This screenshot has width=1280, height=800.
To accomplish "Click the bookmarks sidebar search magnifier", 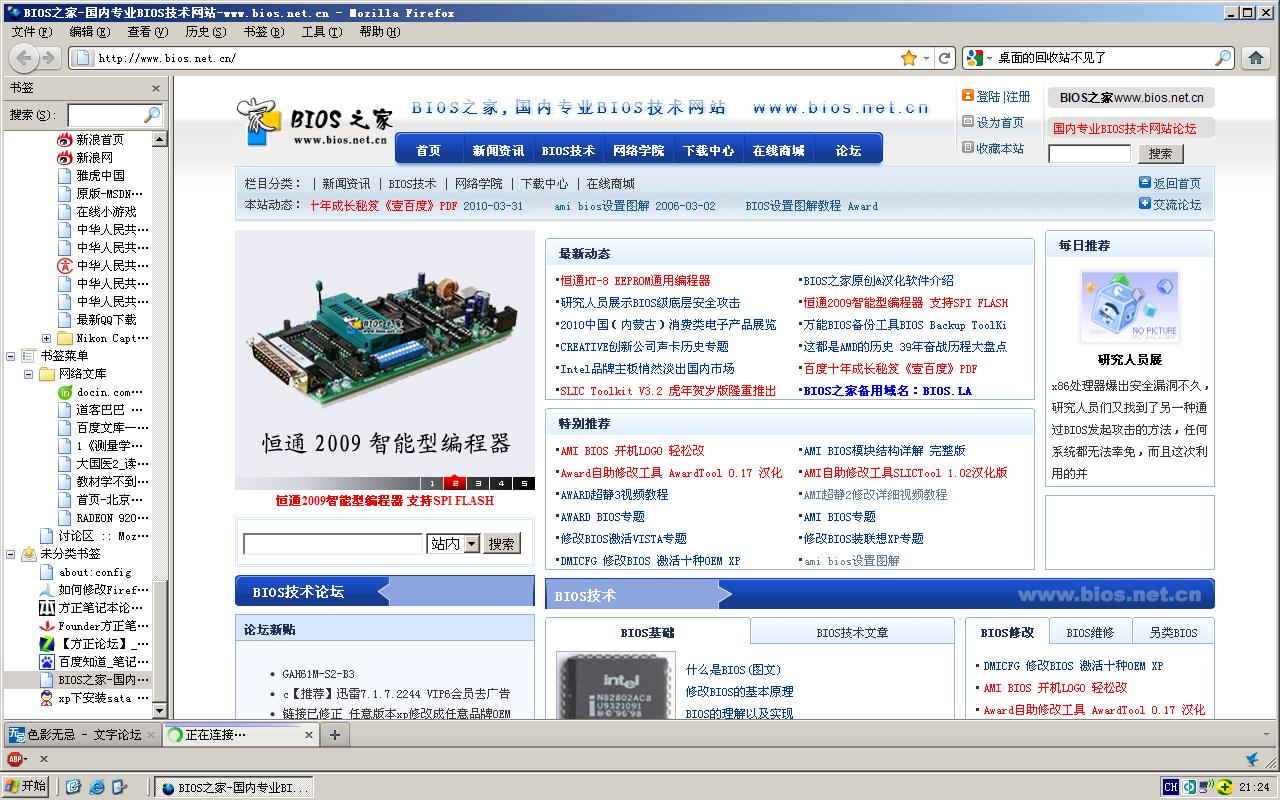I will pos(152,115).
